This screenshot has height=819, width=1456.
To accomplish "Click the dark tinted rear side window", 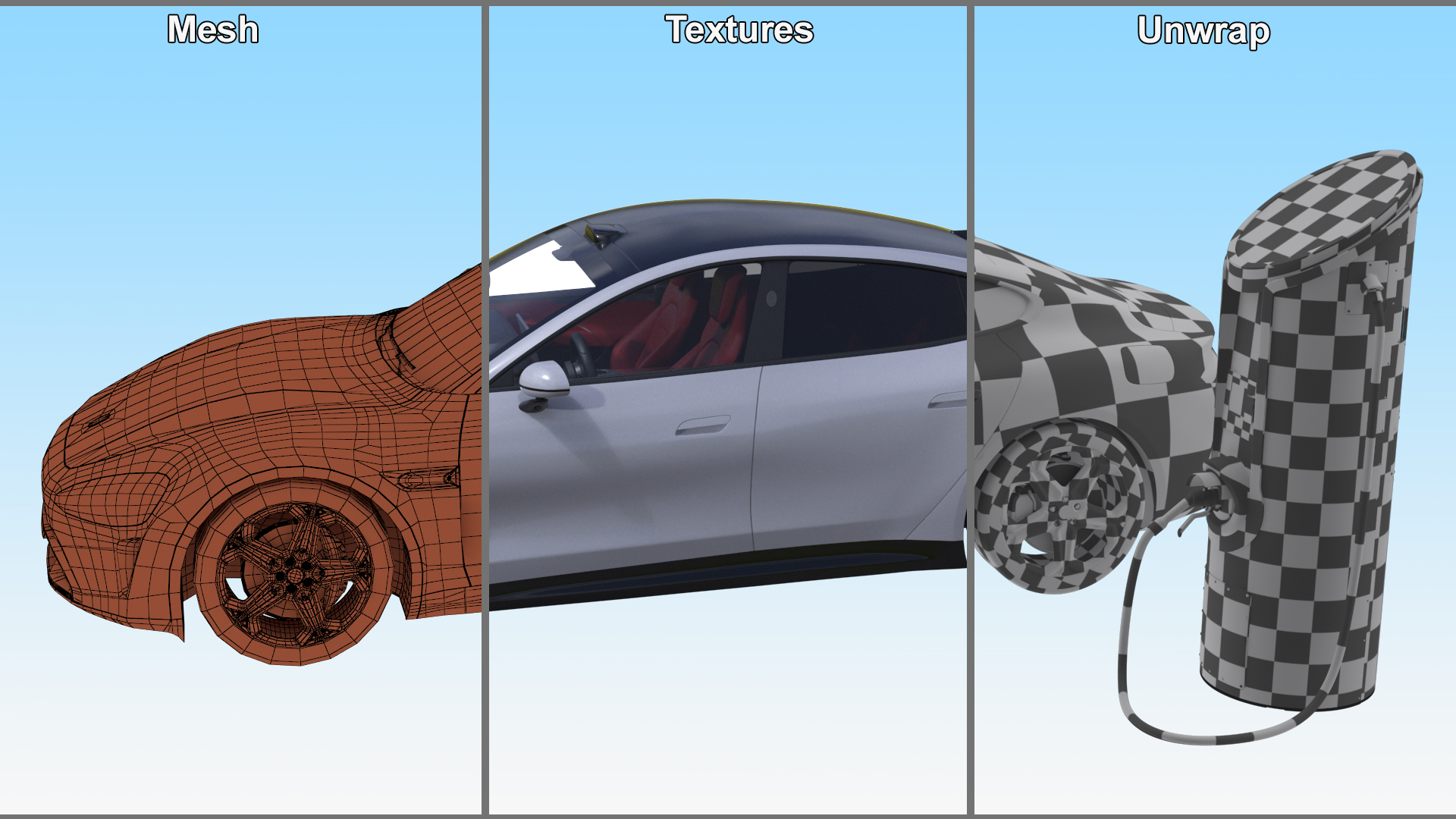I will coord(872,307).
